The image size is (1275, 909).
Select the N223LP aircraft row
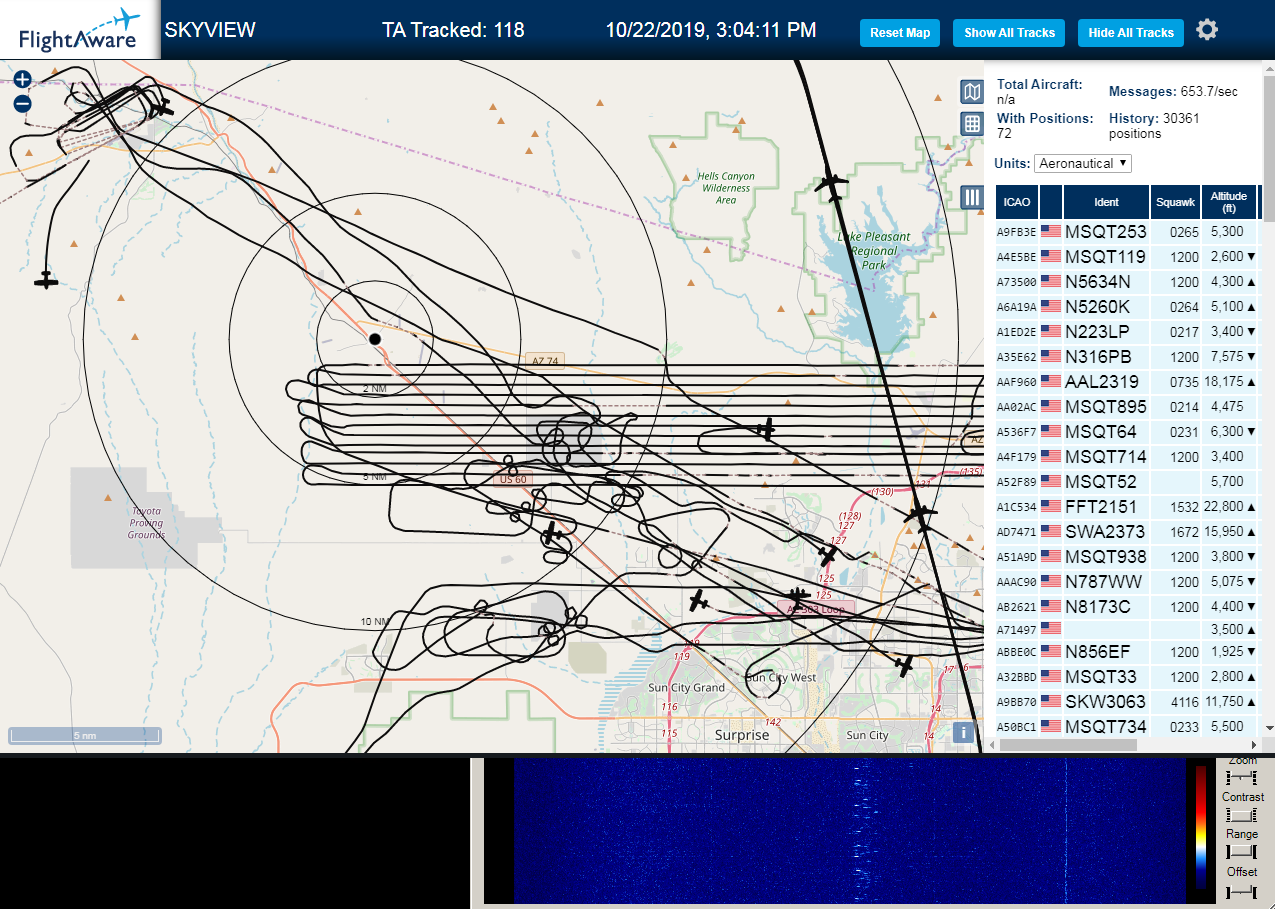tap(1127, 331)
